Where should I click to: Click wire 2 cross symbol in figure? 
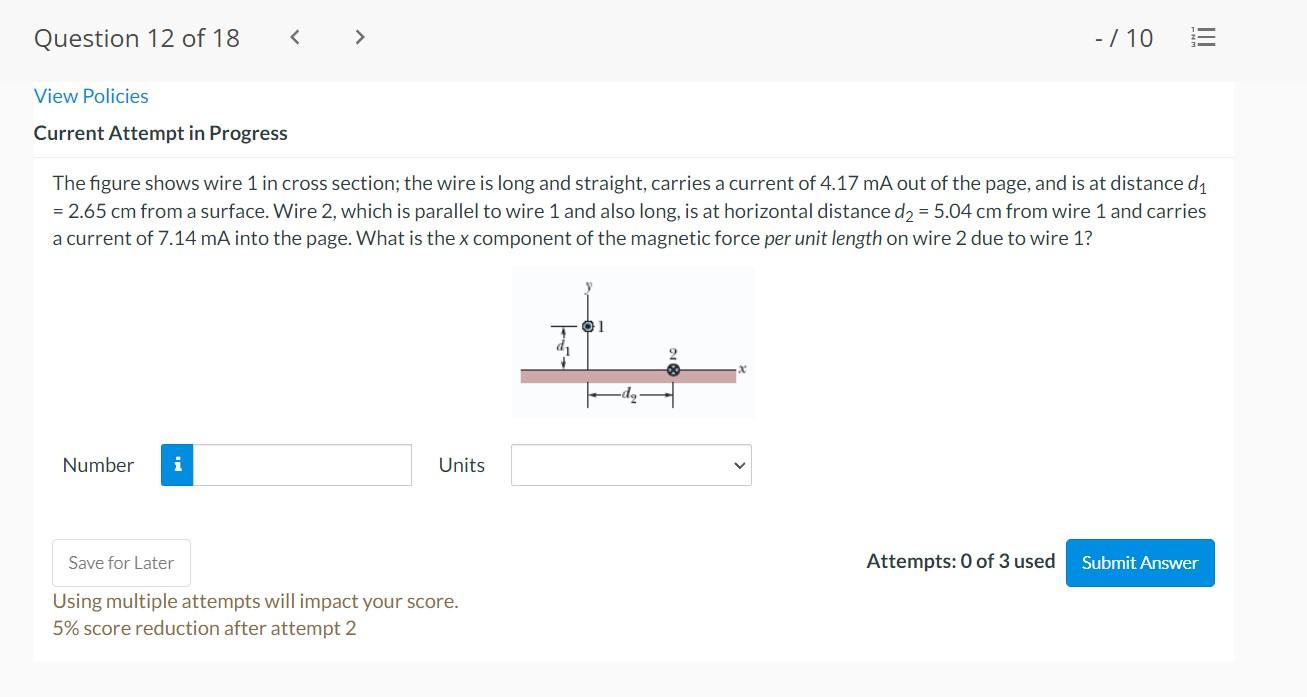coord(674,370)
